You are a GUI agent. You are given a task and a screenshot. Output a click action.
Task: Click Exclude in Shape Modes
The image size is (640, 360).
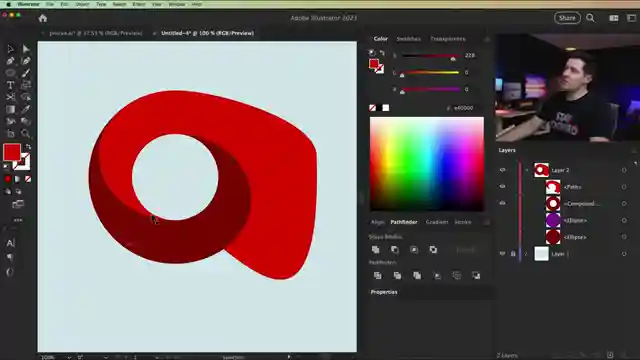pyautogui.click(x=433, y=249)
